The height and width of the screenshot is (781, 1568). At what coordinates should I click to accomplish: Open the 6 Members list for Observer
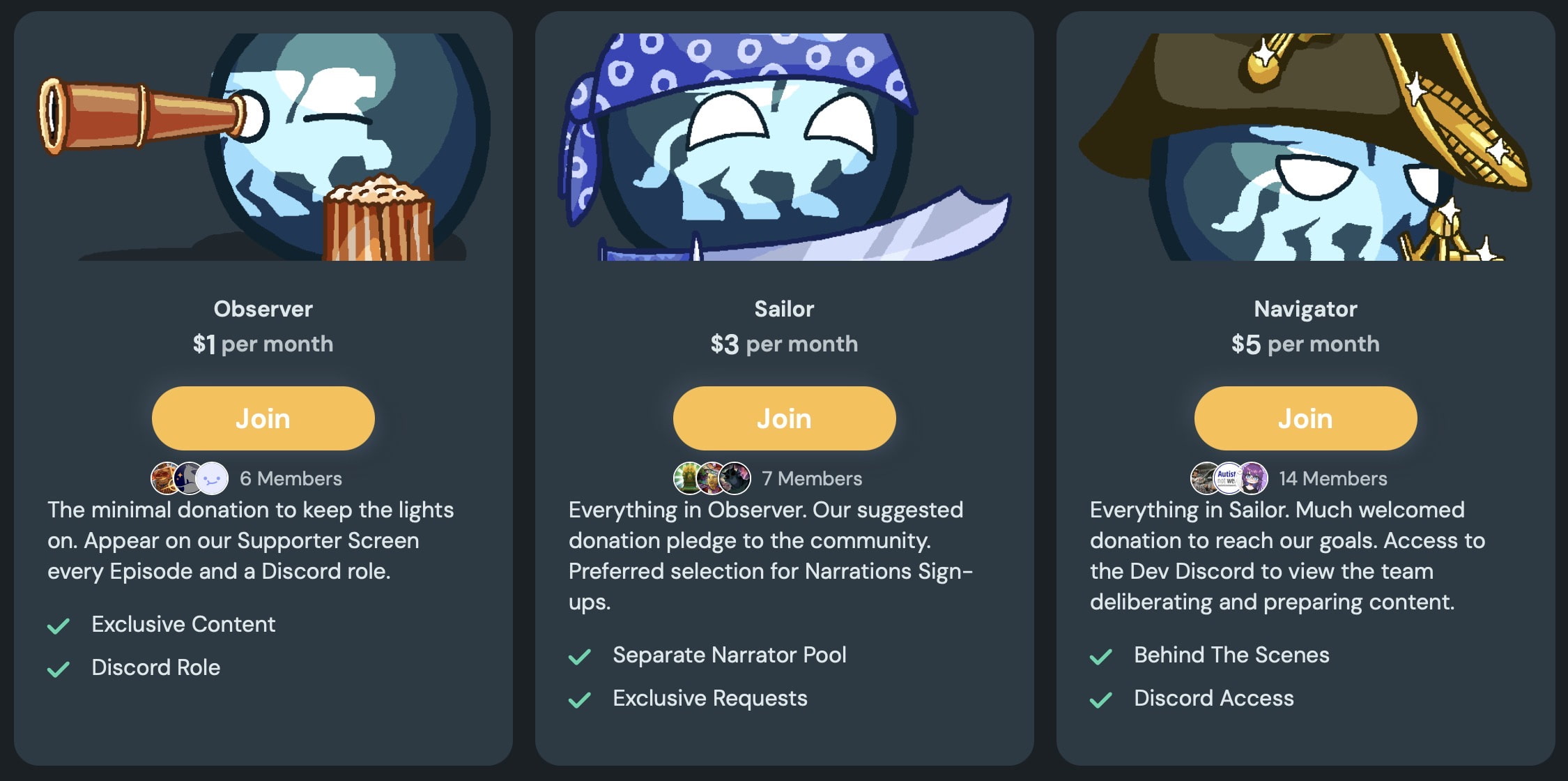291,478
